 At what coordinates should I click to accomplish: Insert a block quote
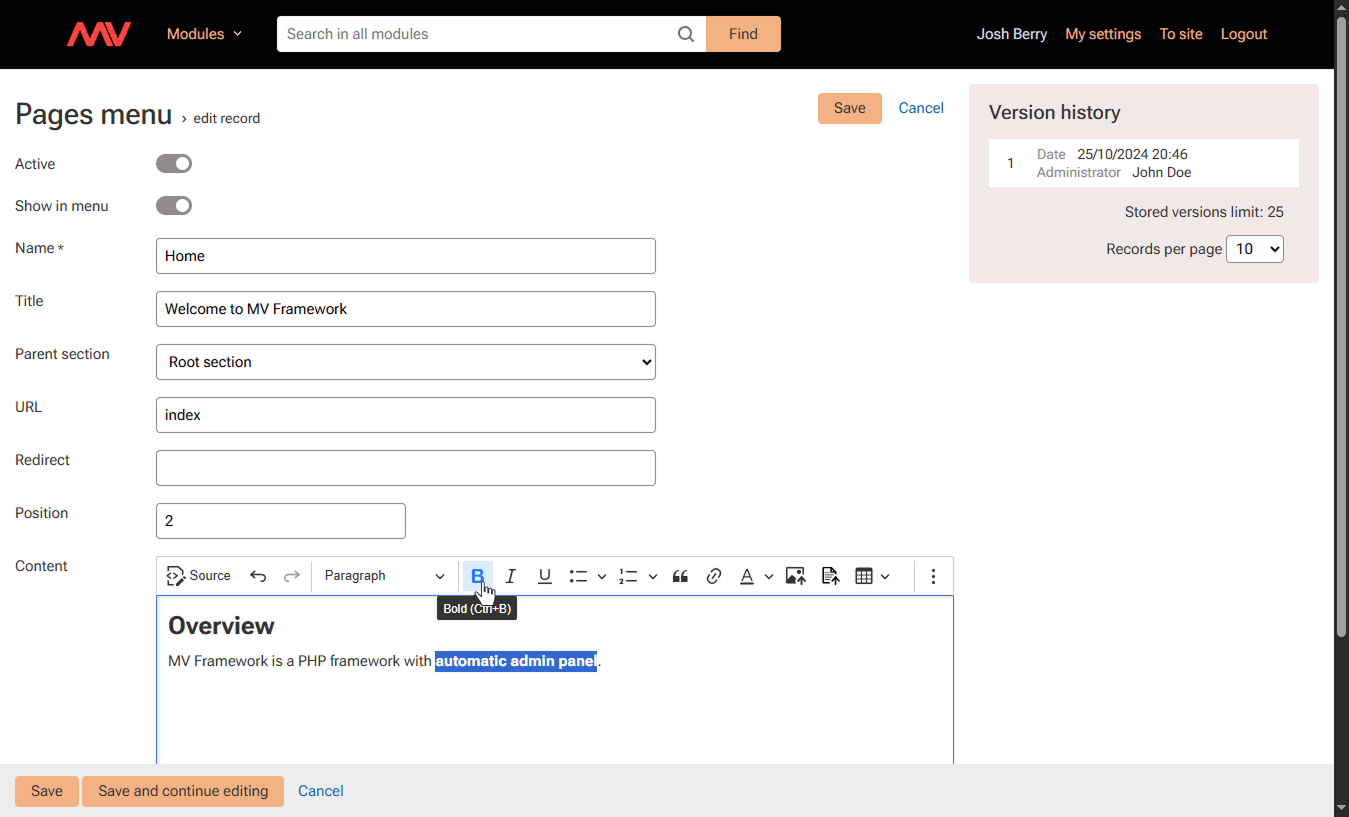(680, 576)
